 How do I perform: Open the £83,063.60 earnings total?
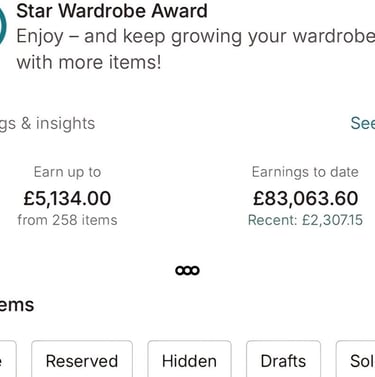coord(306,198)
